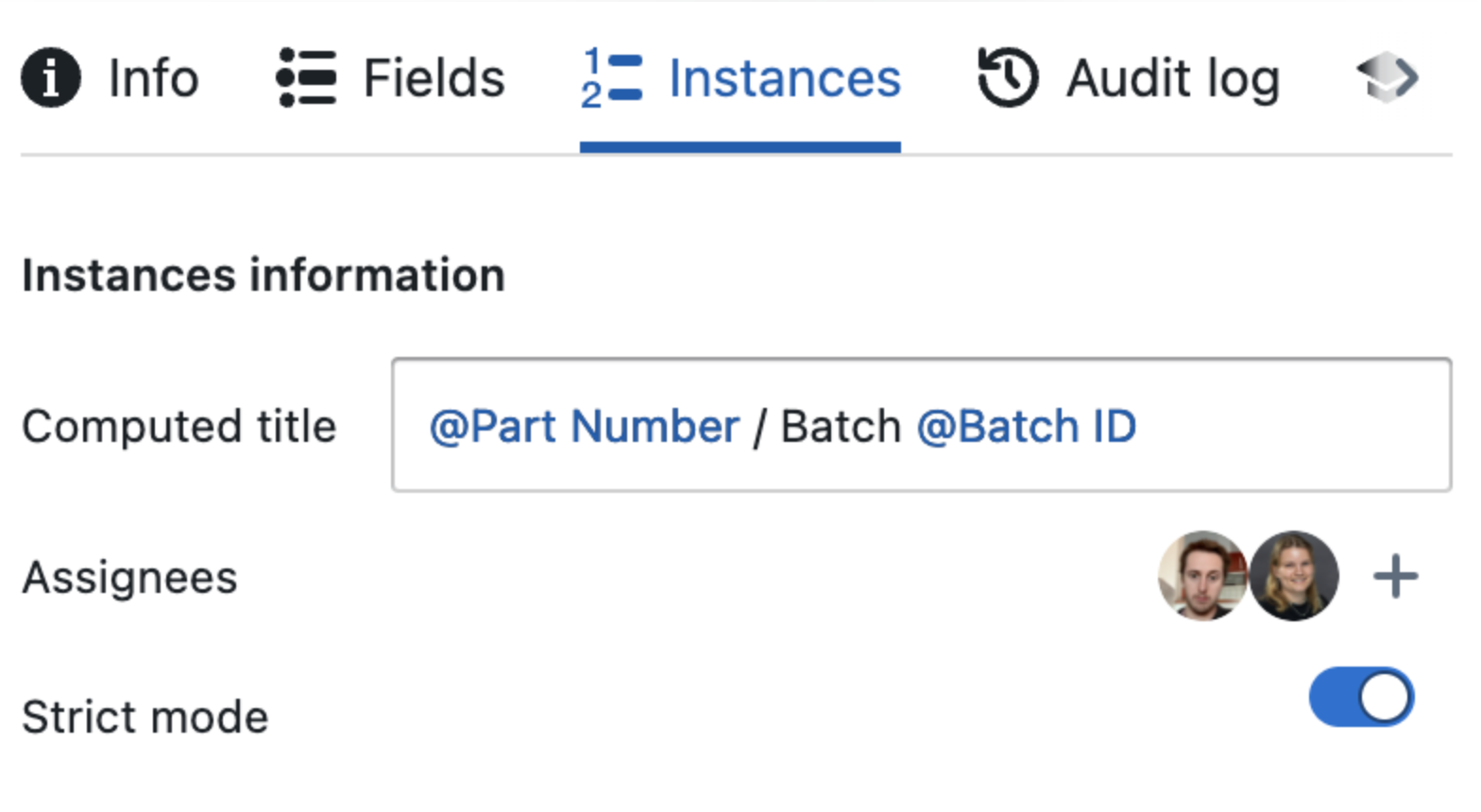Click the @Part Number mention token
1481x812 pixels.
[x=585, y=427]
